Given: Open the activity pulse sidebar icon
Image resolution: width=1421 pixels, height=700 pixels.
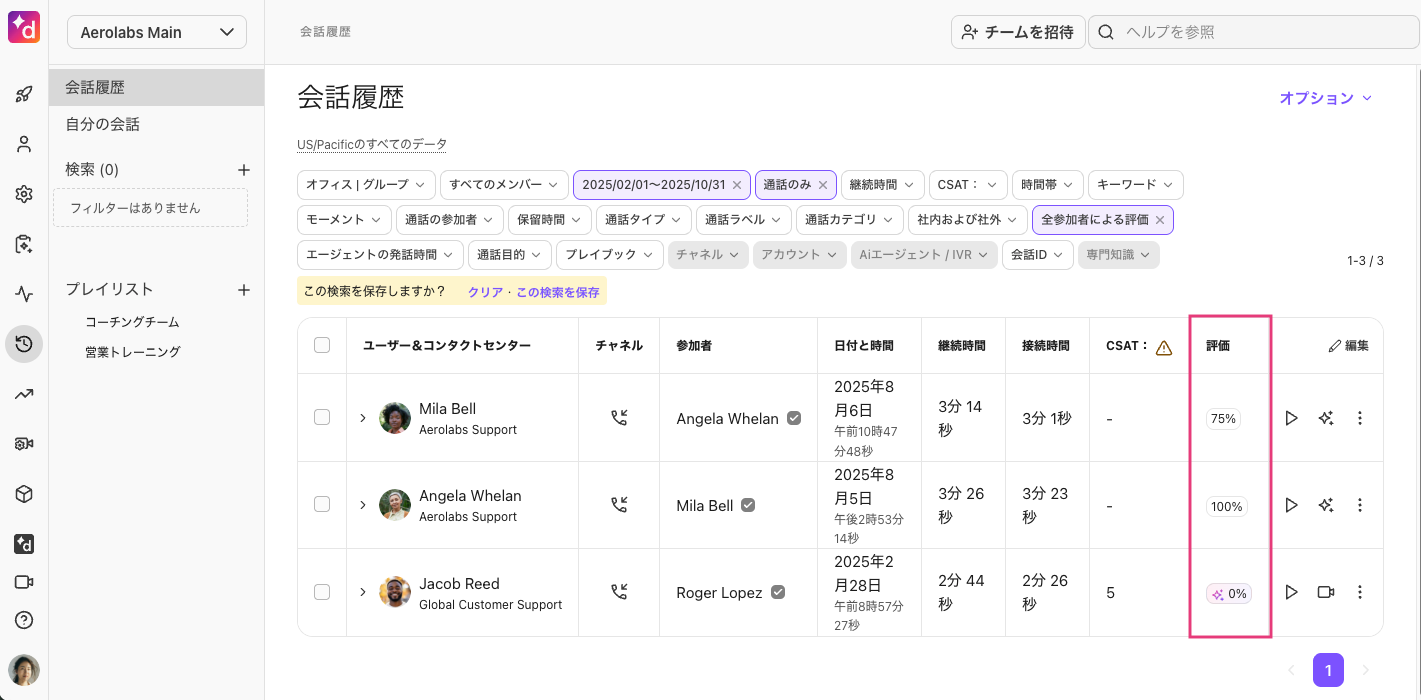Looking at the screenshot, I should pos(24,294).
